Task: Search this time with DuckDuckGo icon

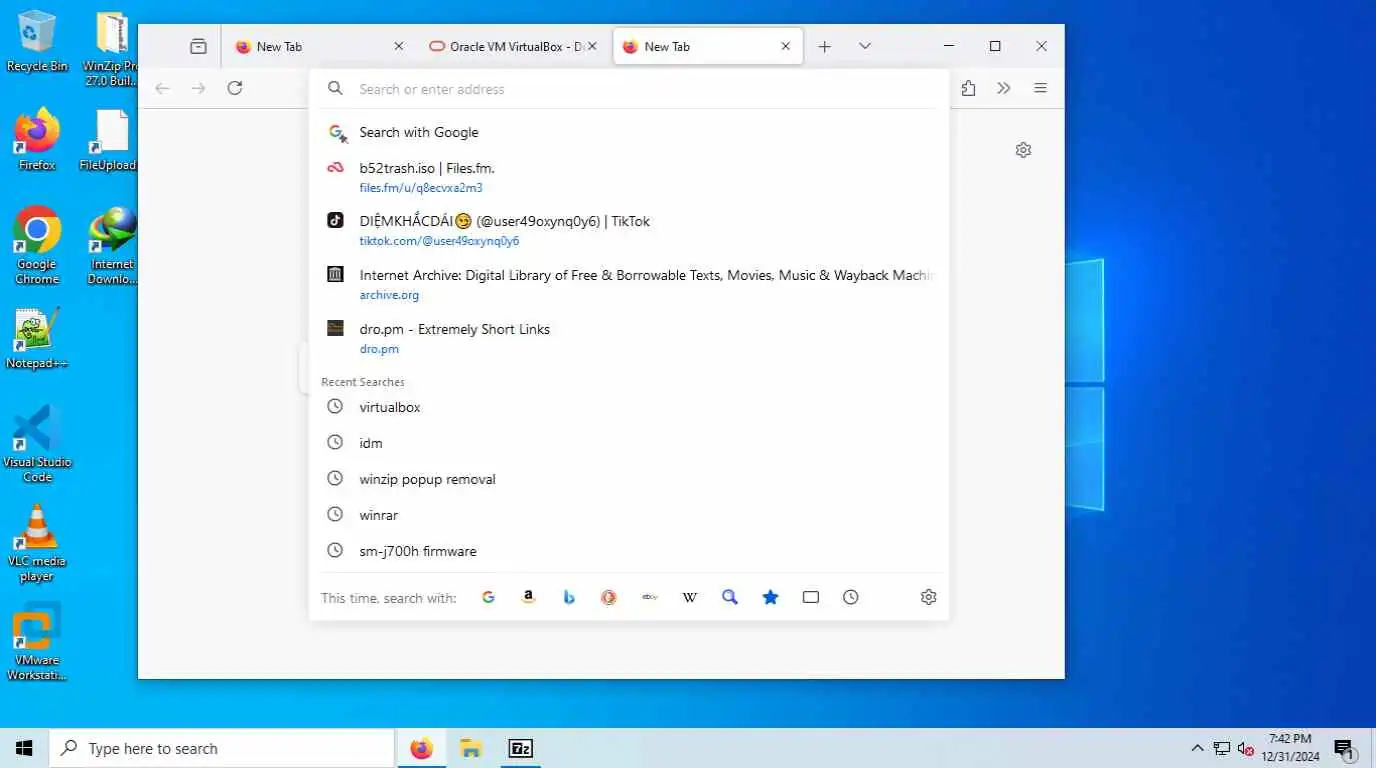Action: point(609,597)
